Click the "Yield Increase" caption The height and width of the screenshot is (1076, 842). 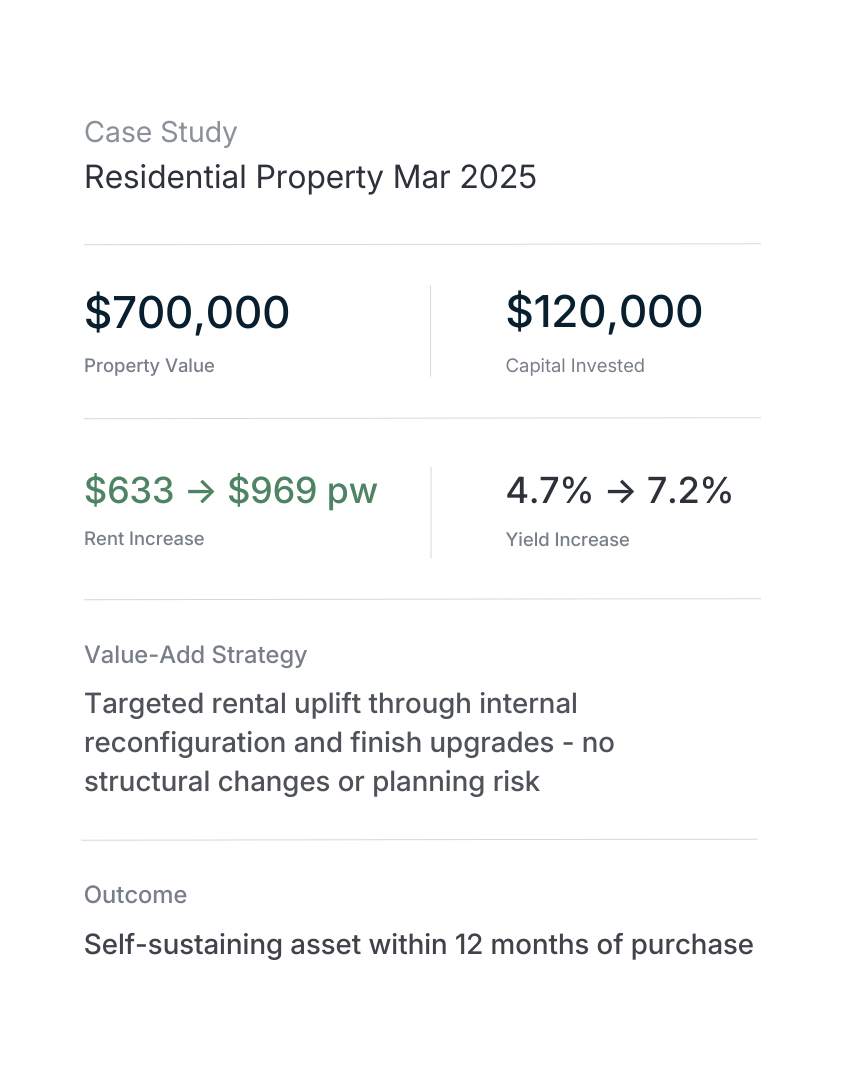tap(567, 540)
